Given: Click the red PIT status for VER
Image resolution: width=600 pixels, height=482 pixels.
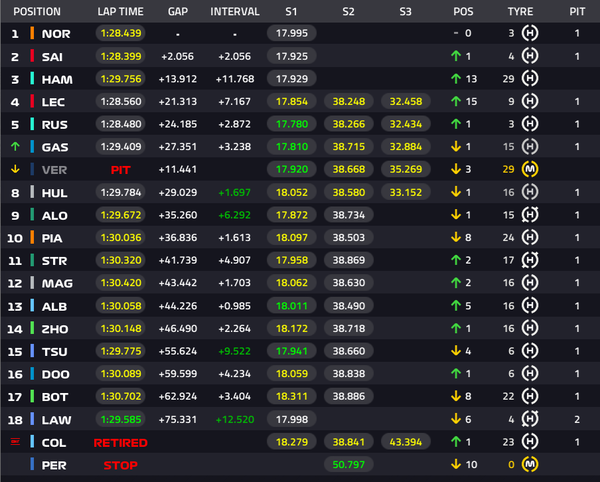Looking at the screenshot, I should (x=121, y=170).
